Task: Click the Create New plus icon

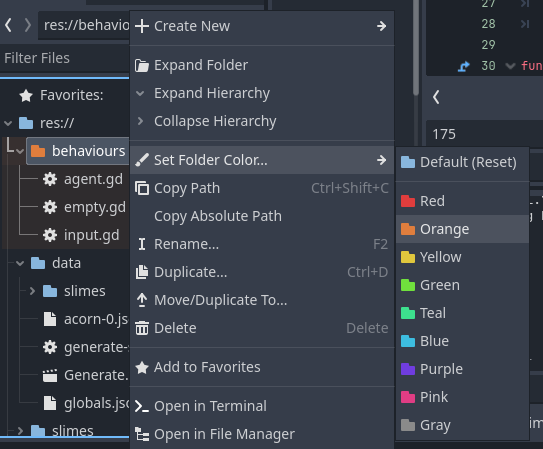Action: click(142, 26)
